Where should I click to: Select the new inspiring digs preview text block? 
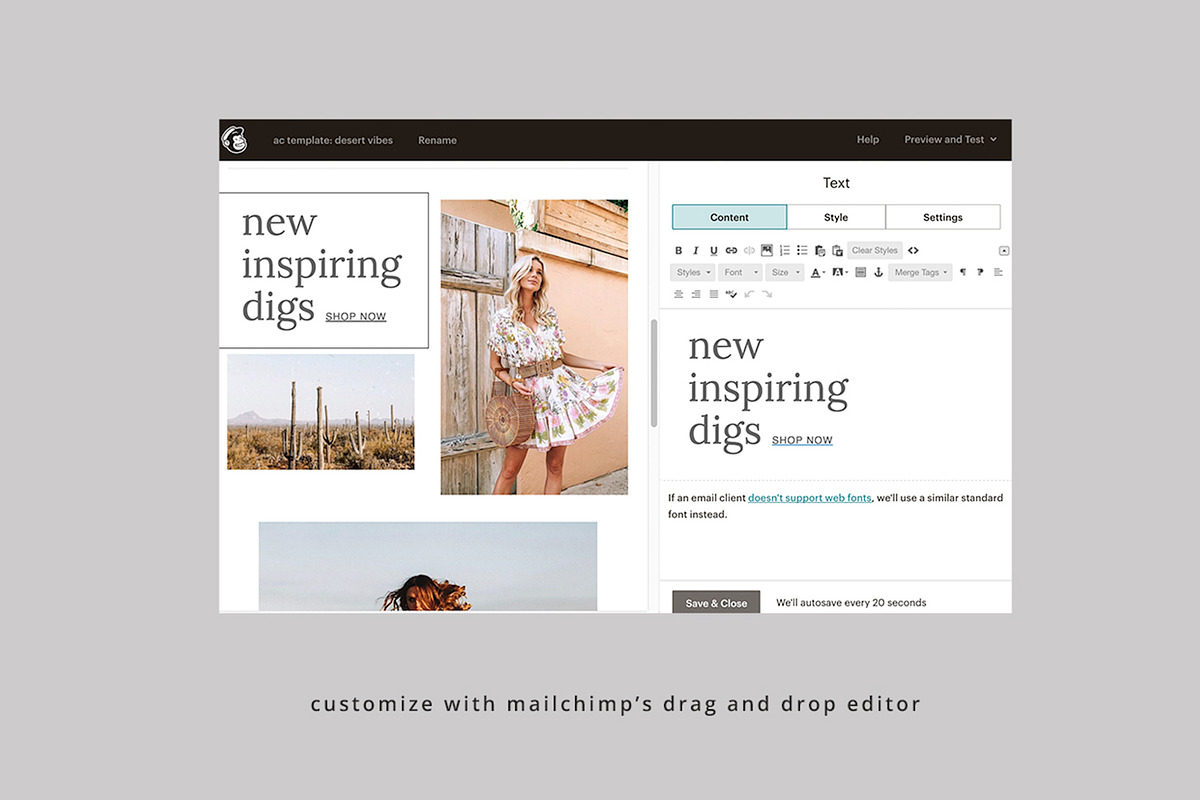pos(324,270)
